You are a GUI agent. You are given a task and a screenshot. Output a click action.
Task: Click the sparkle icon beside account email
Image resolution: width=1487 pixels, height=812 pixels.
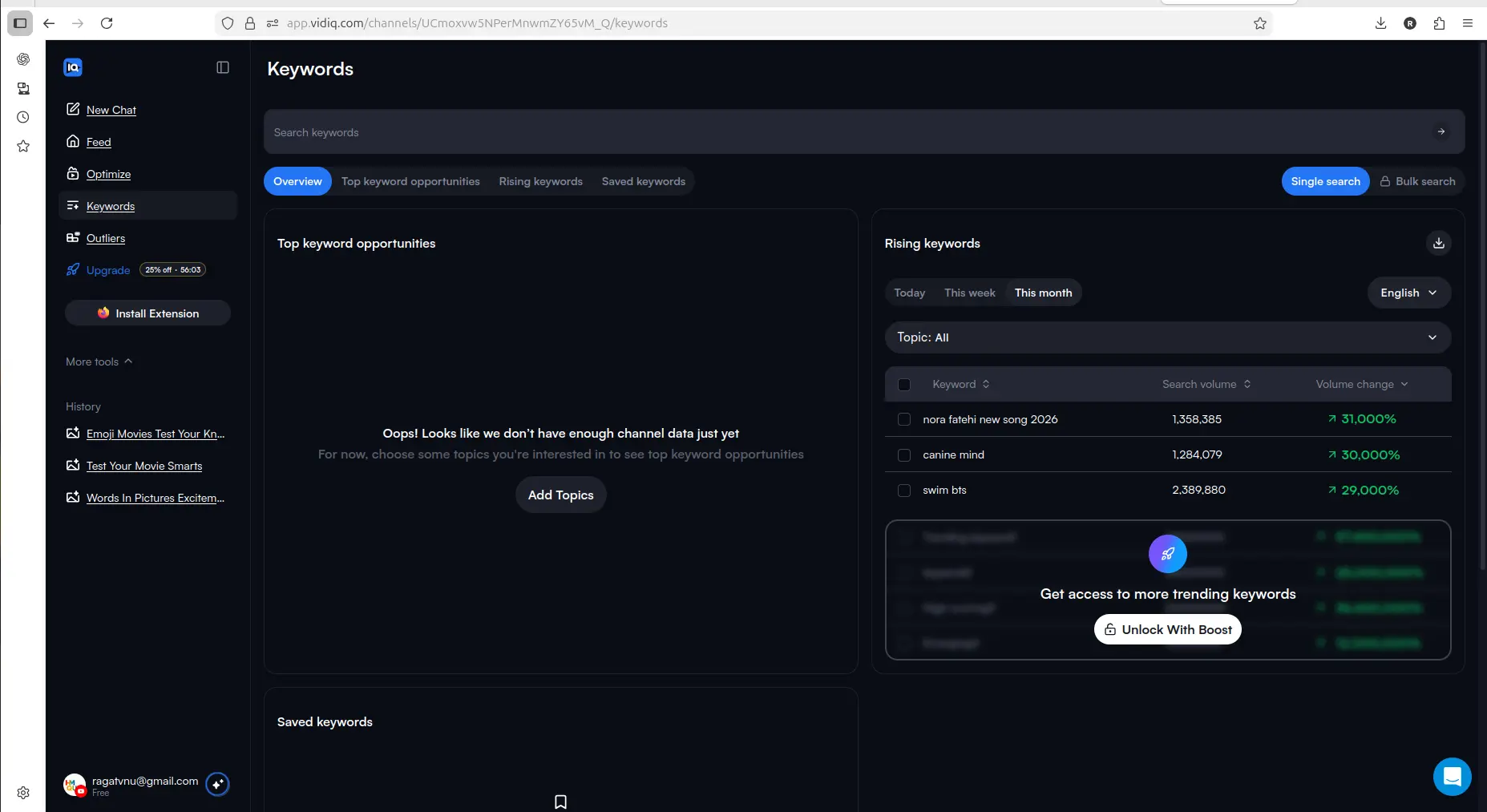coord(217,784)
